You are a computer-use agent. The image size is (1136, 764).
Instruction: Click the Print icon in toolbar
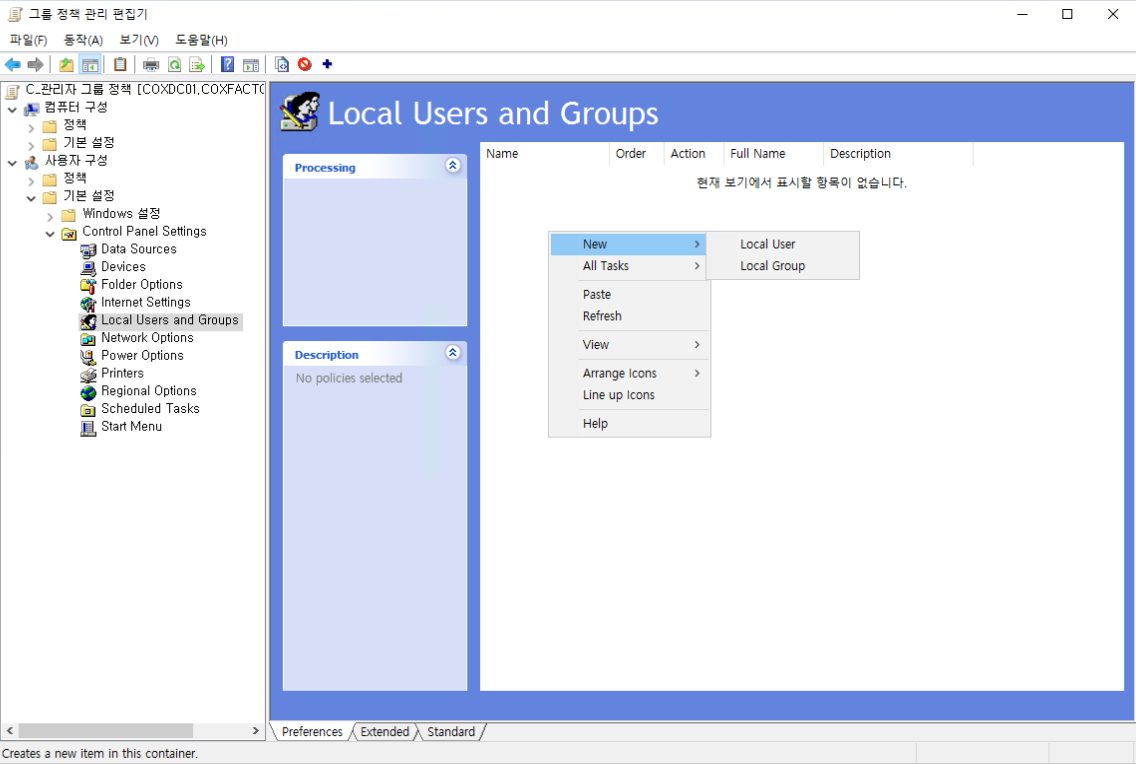pyautogui.click(x=151, y=64)
